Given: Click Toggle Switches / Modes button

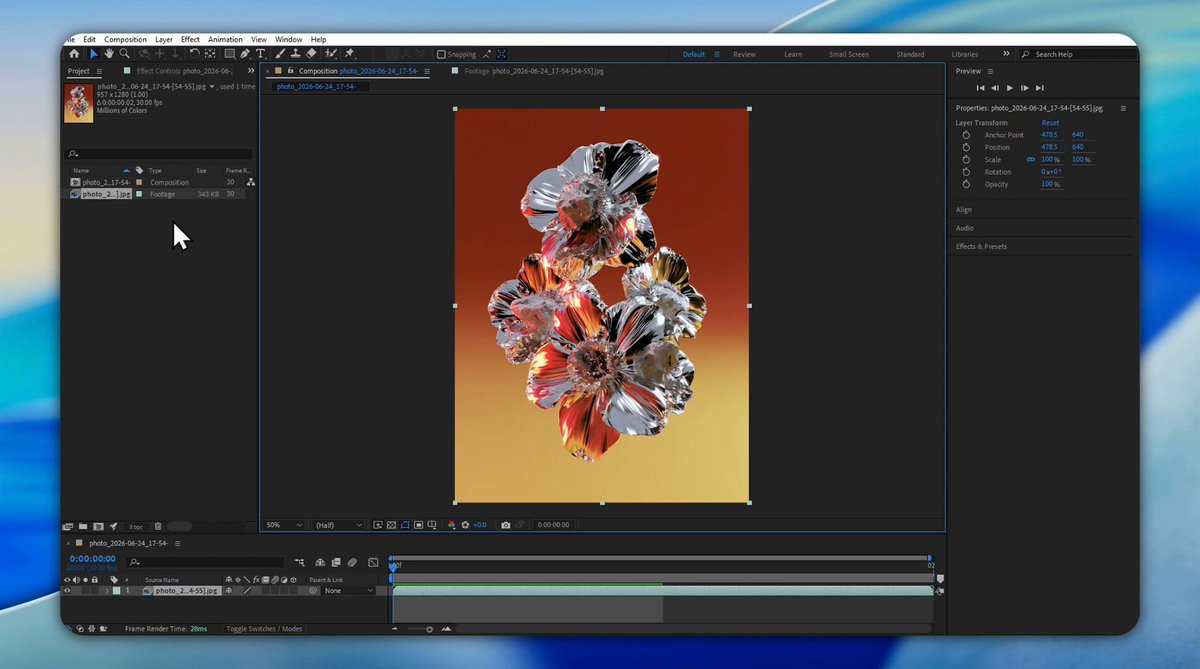Looking at the screenshot, I should click(x=264, y=629).
